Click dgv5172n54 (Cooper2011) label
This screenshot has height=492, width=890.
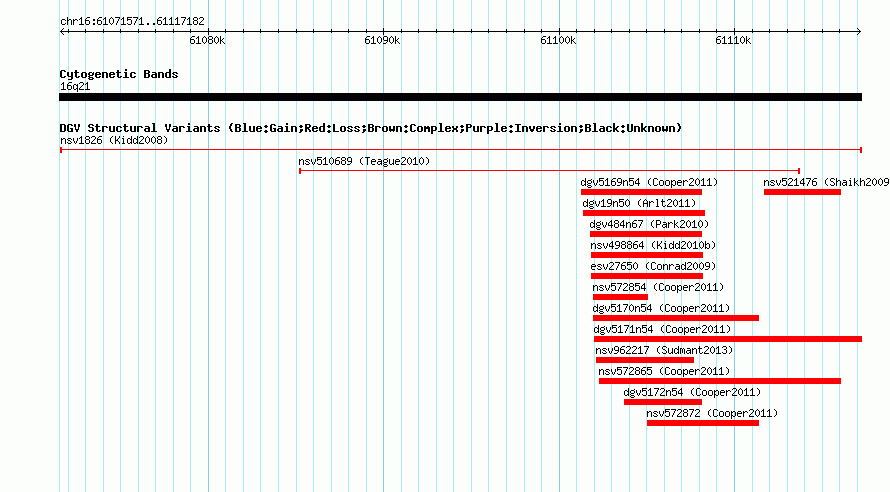692,393
